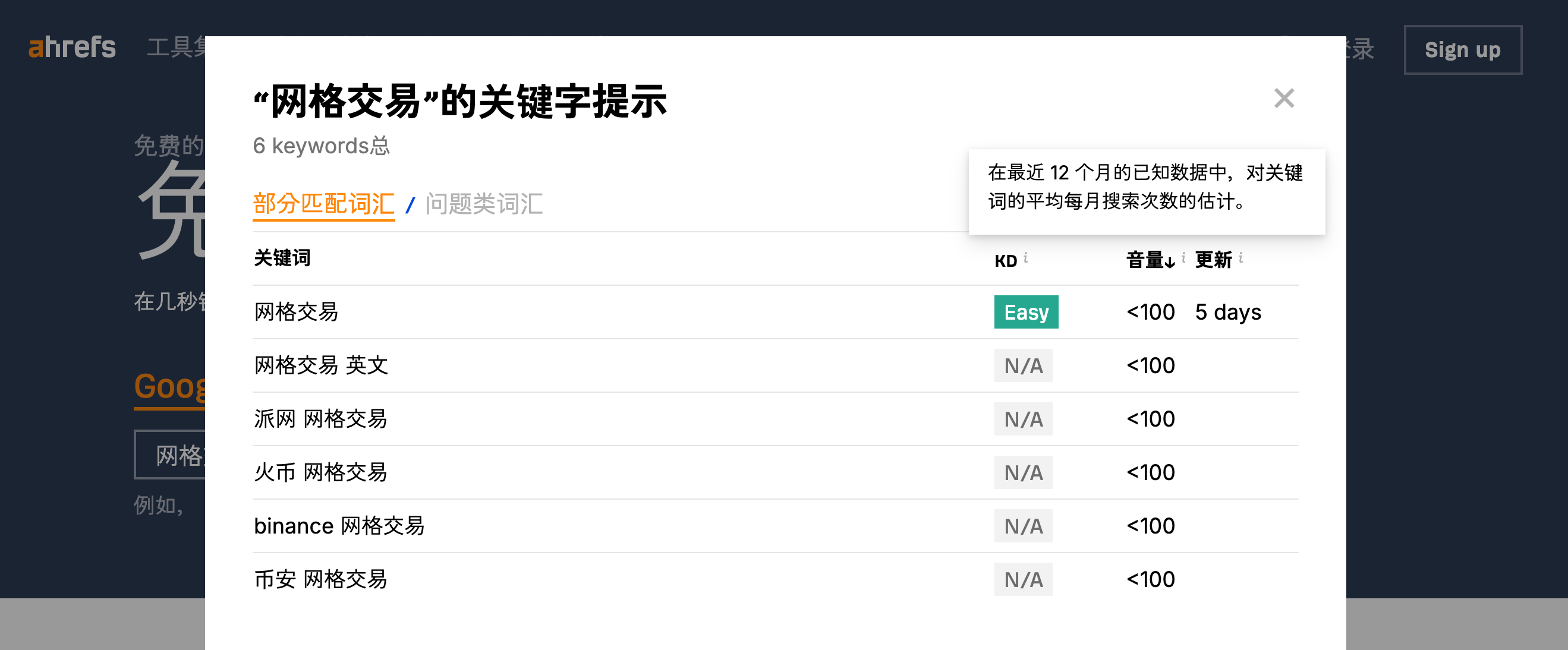Open the 币安 网格交易 keyword
Image resolution: width=1568 pixels, height=650 pixels.
pos(320,580)
